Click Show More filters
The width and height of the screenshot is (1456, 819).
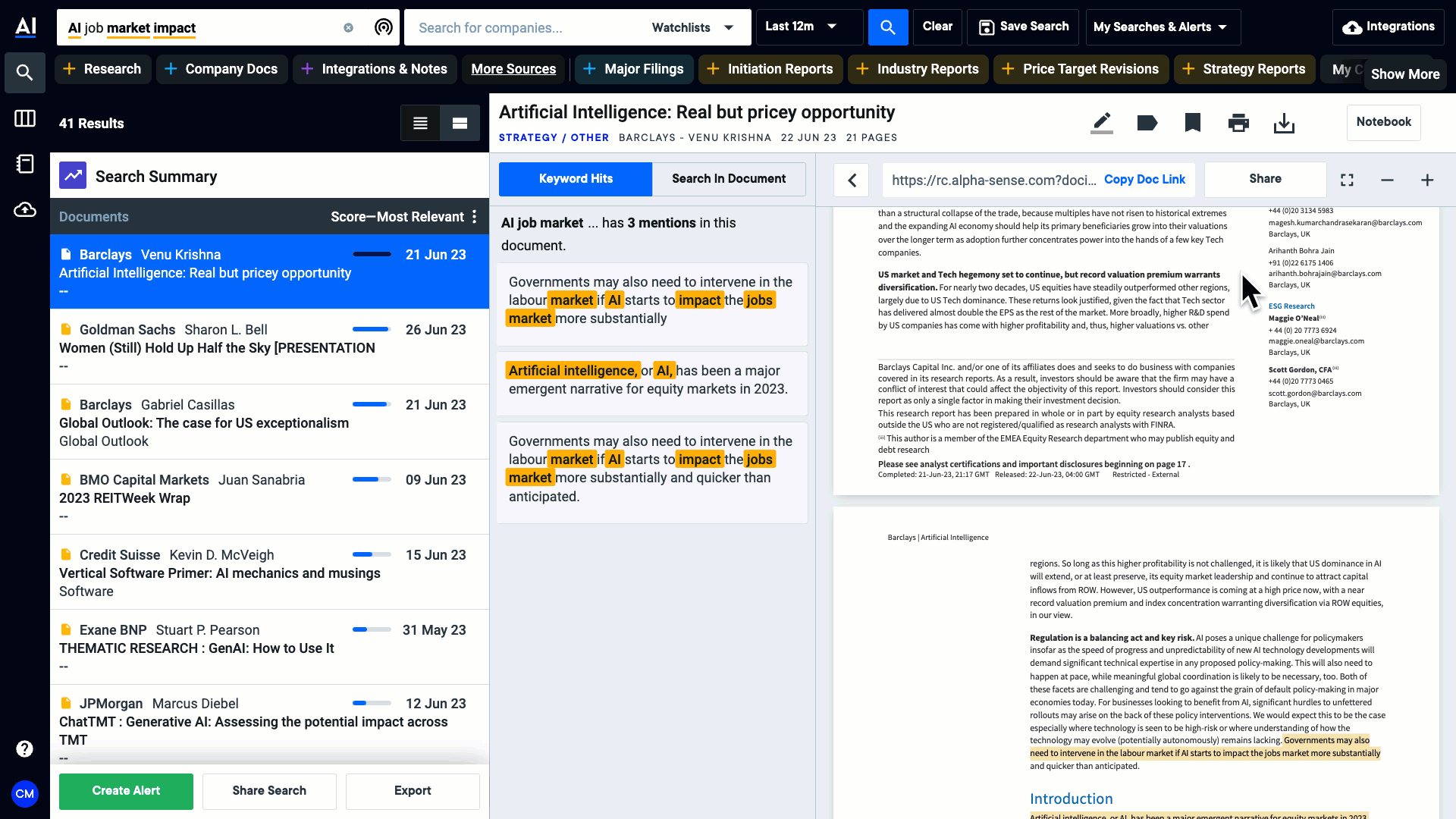click(x=1405, y=74)
